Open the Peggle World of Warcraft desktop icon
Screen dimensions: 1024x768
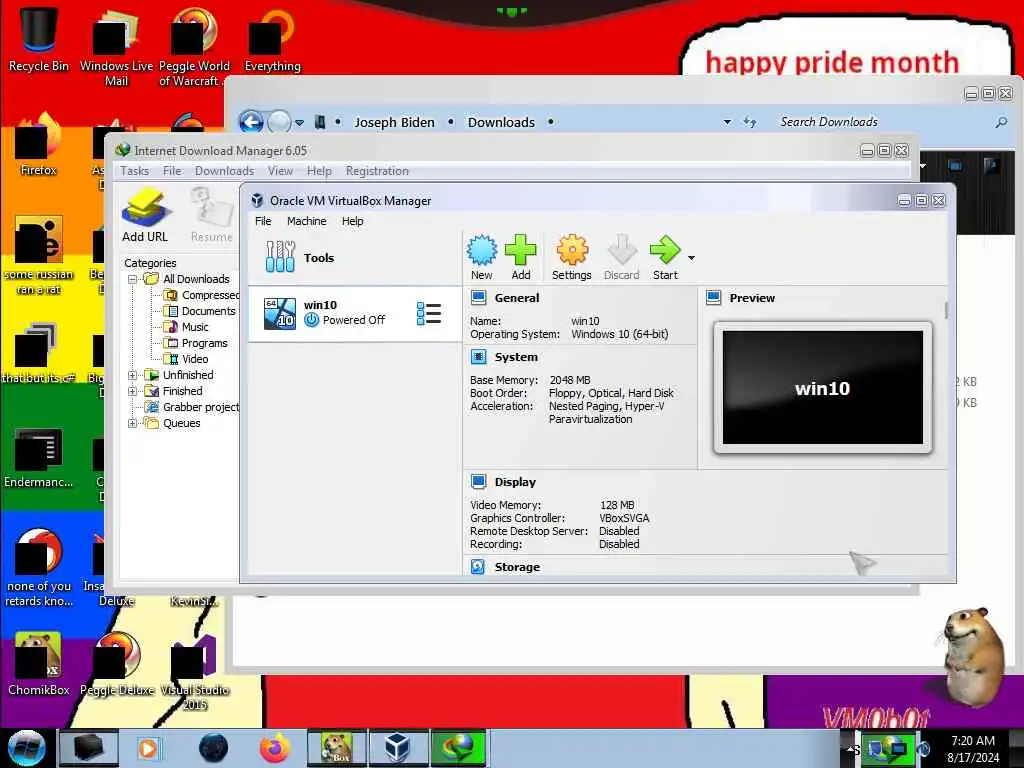pos(194,46)
